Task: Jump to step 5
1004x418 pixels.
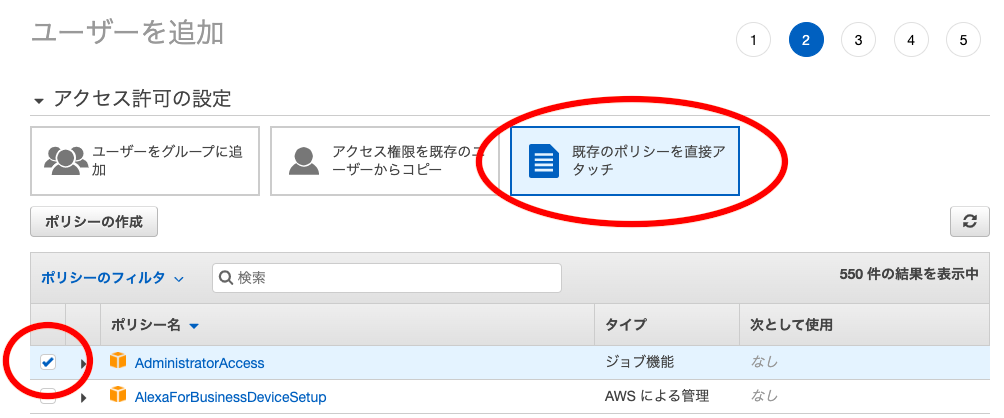Action: coord(963,40)
